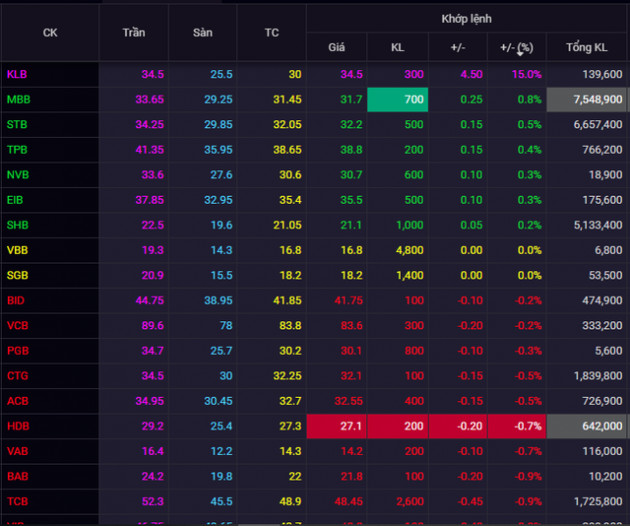Viewport: 630px width, 526px height.
Task: Click the TC column header
Action: tap(272, 33)
